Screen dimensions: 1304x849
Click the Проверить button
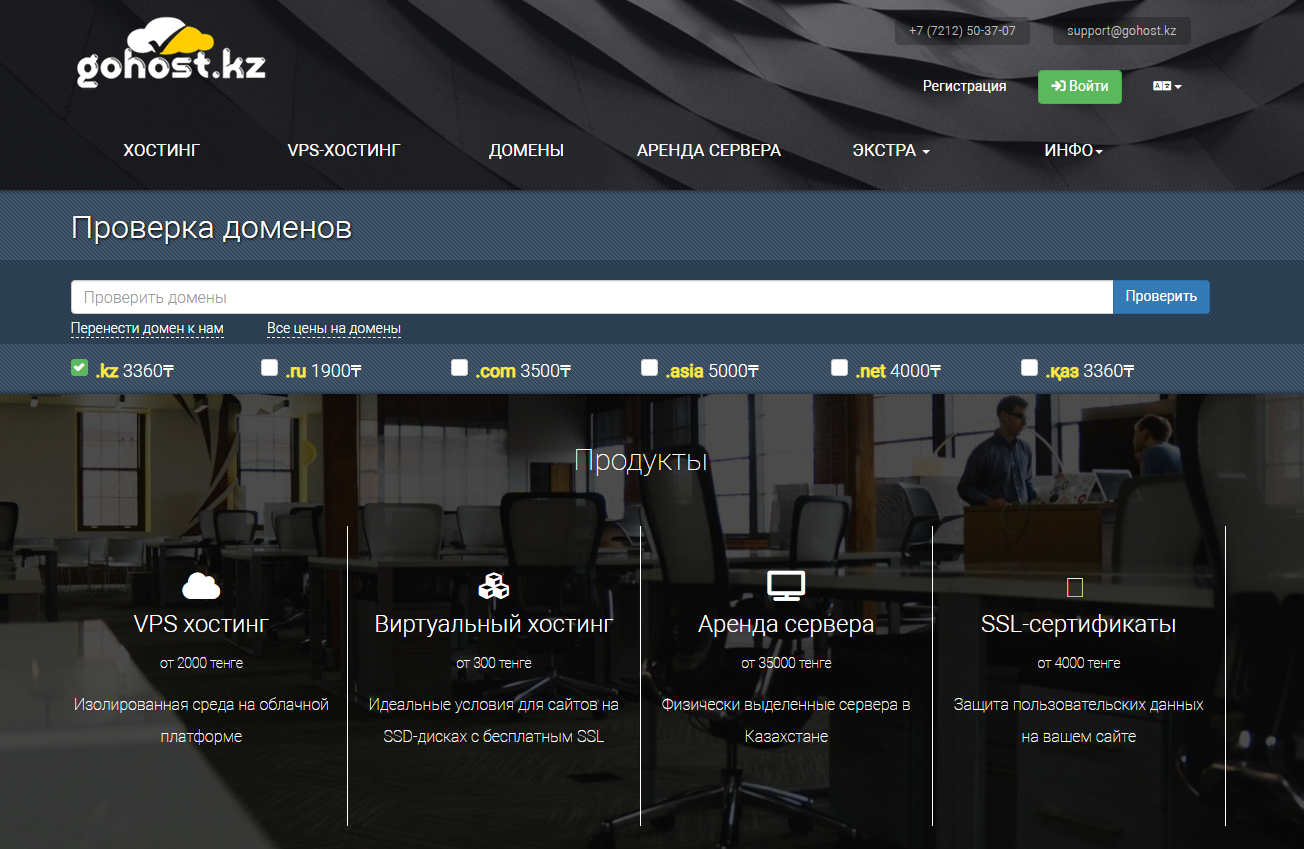(x=1161, y=297)
